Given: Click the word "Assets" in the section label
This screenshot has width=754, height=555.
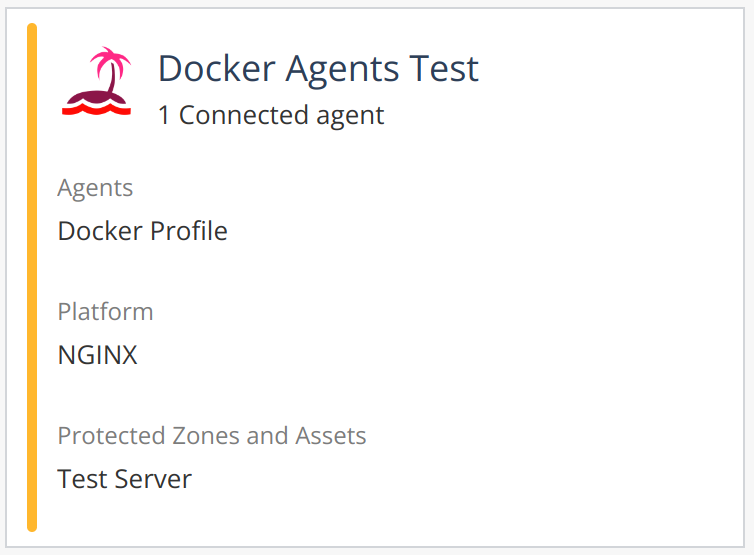Looking at the screenshot, I should click(331, 435).
